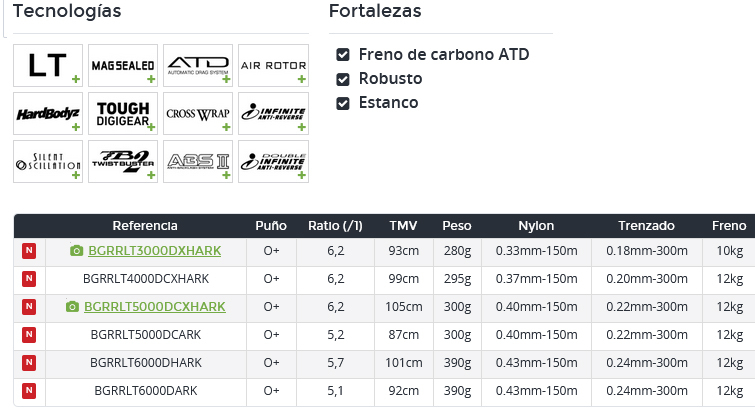
Task: Open the Twist Buster 2 badge
Action: click(x=123, y=162)
